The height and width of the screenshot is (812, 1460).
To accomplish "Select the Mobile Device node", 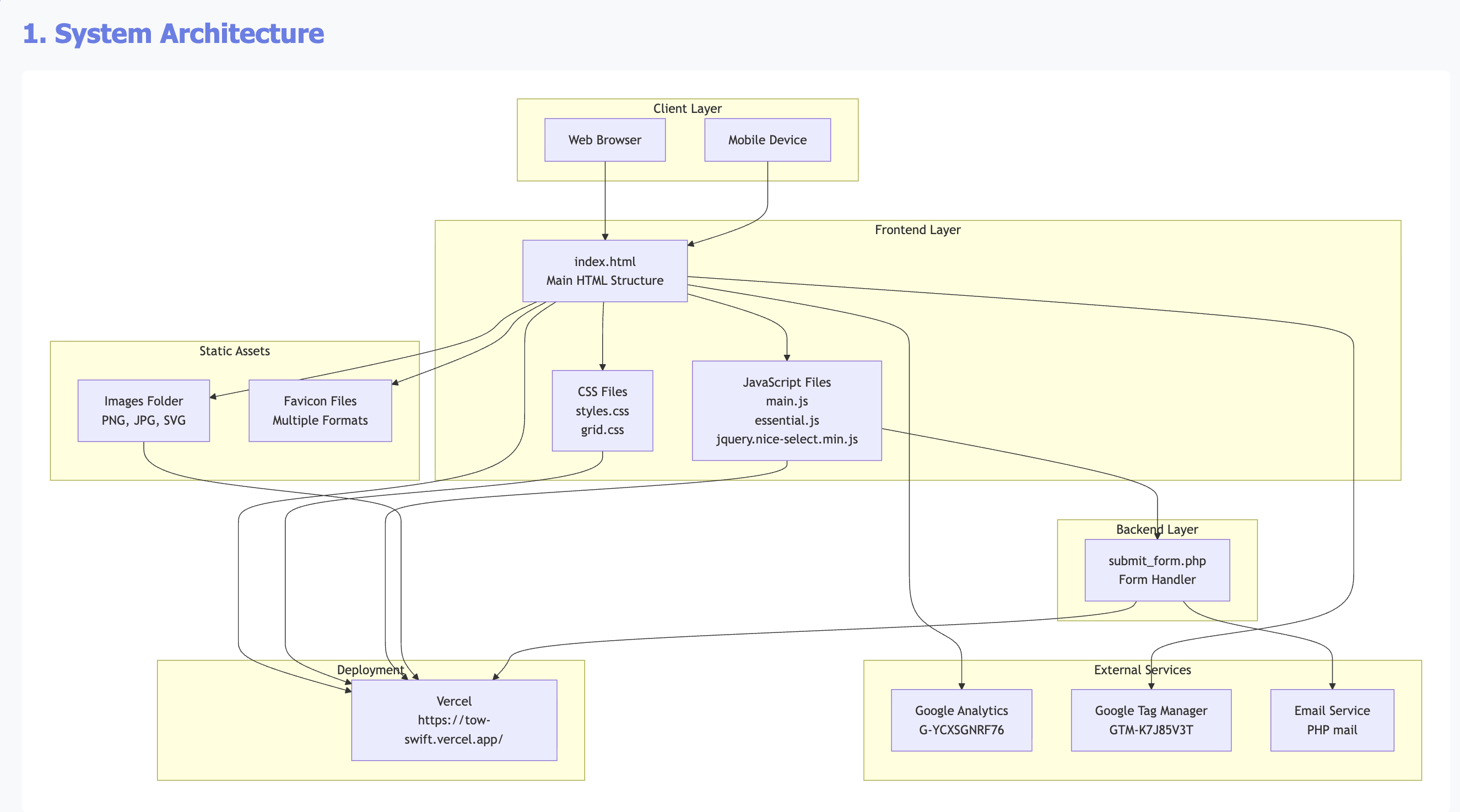I will point(766,139).
